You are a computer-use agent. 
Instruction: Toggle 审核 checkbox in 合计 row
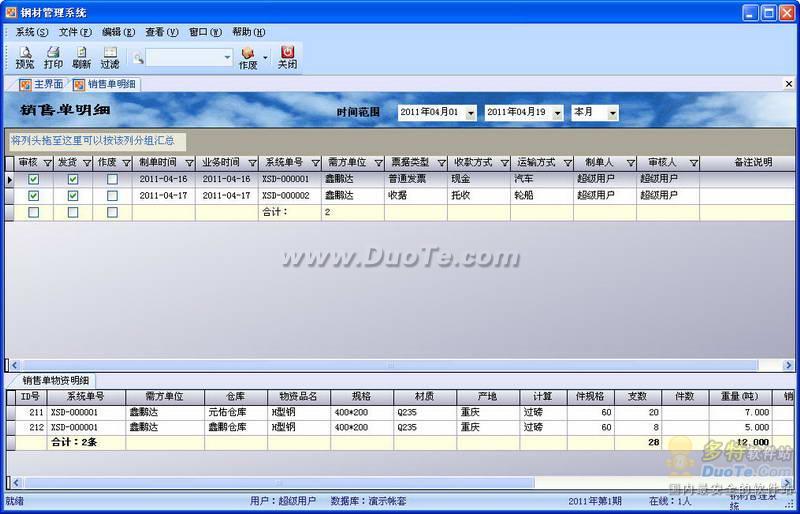click(34, 212)
